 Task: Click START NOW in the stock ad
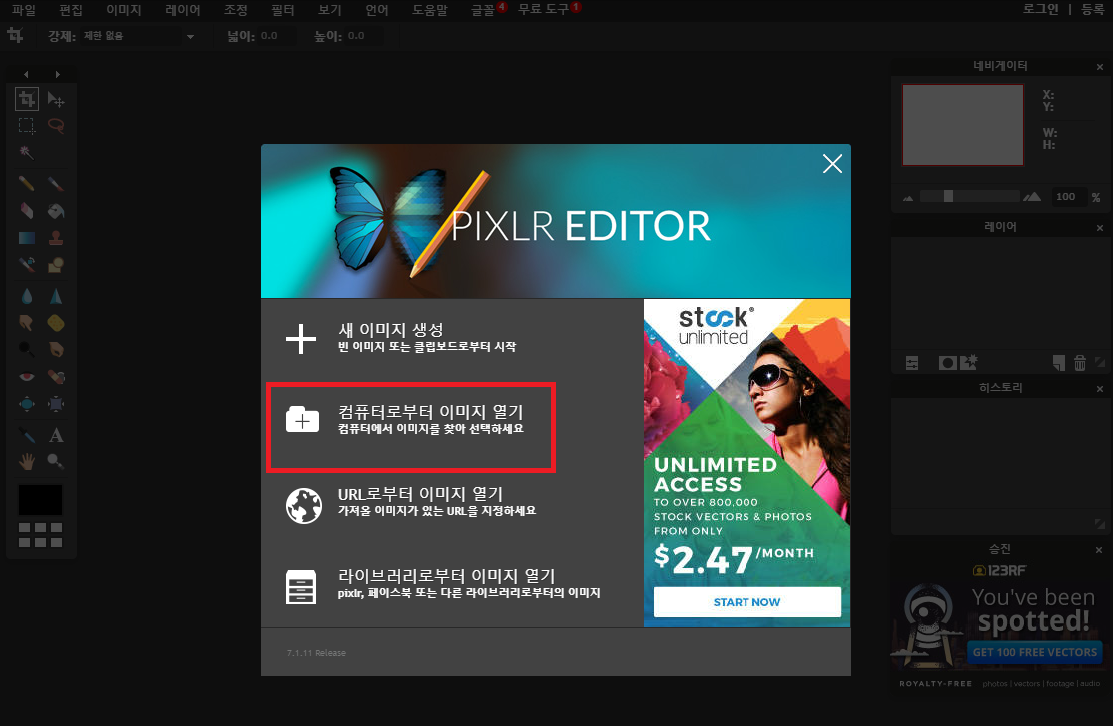747,602
